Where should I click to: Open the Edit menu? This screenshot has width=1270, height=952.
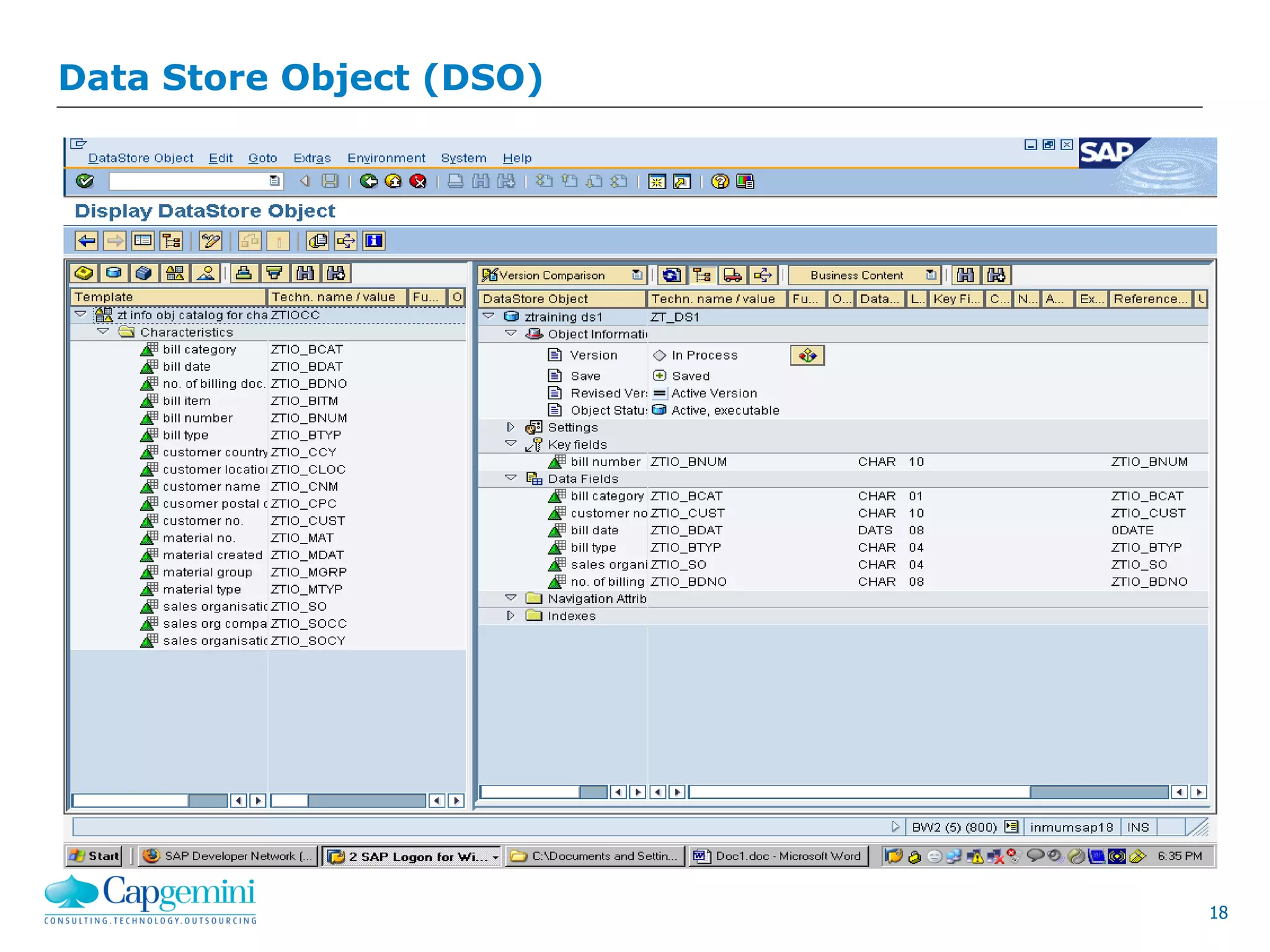coord(221,158)
